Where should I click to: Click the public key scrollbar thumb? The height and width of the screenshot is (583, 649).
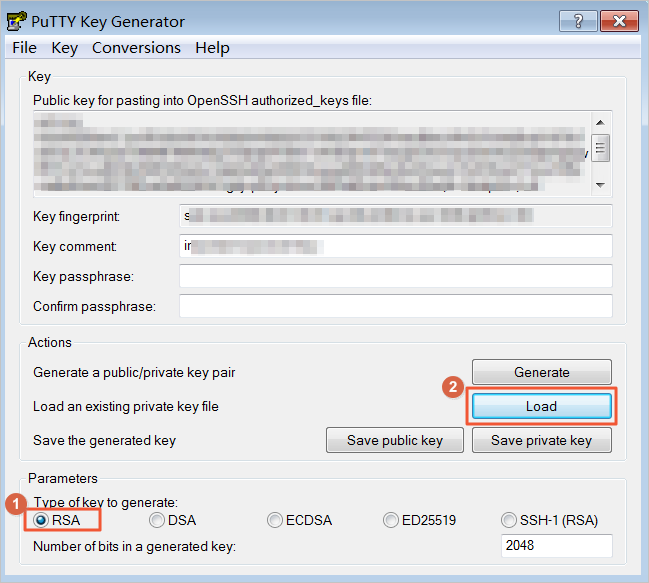coord(601,148)
